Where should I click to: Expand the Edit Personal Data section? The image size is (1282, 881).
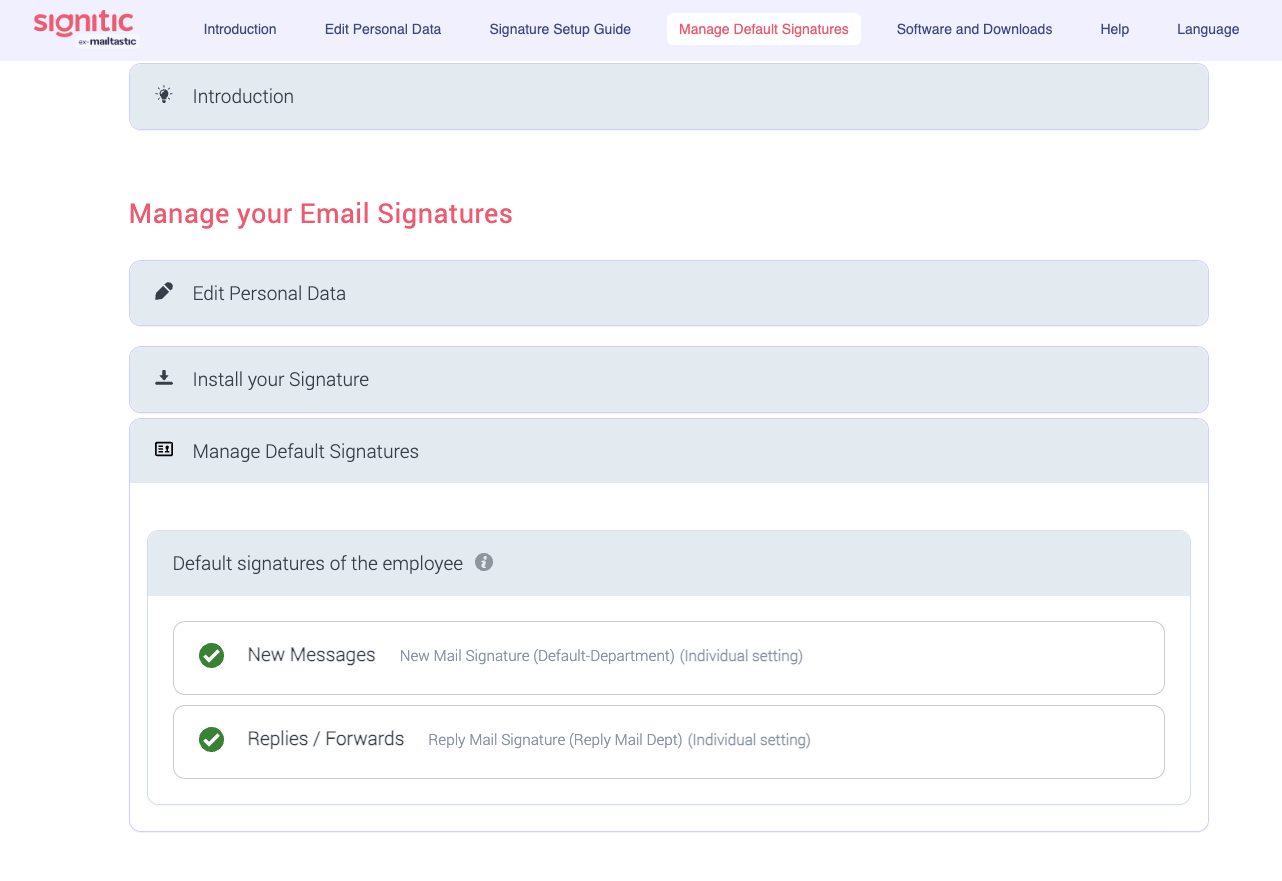(x=668, y=294)
